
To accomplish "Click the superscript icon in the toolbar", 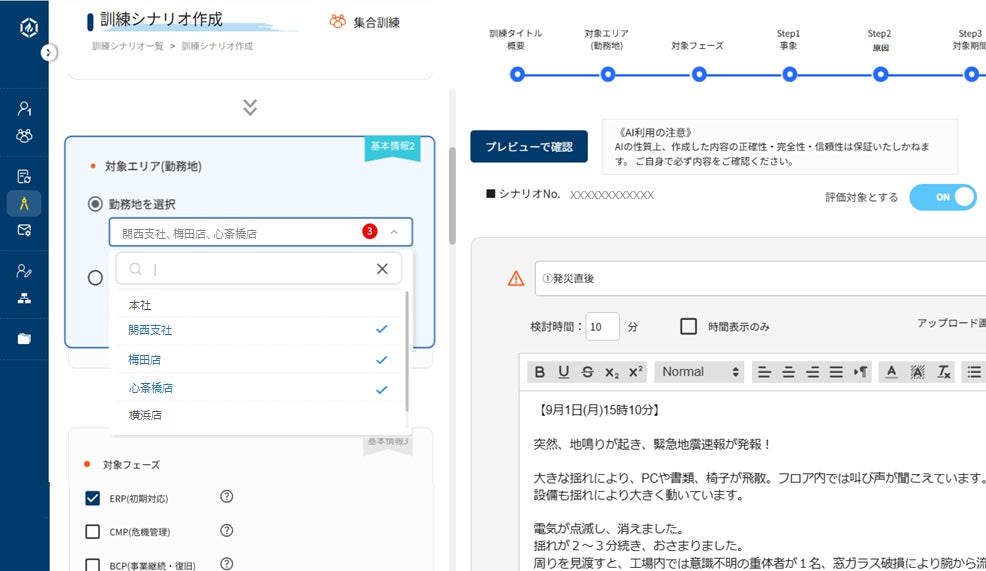I will 637,372.
